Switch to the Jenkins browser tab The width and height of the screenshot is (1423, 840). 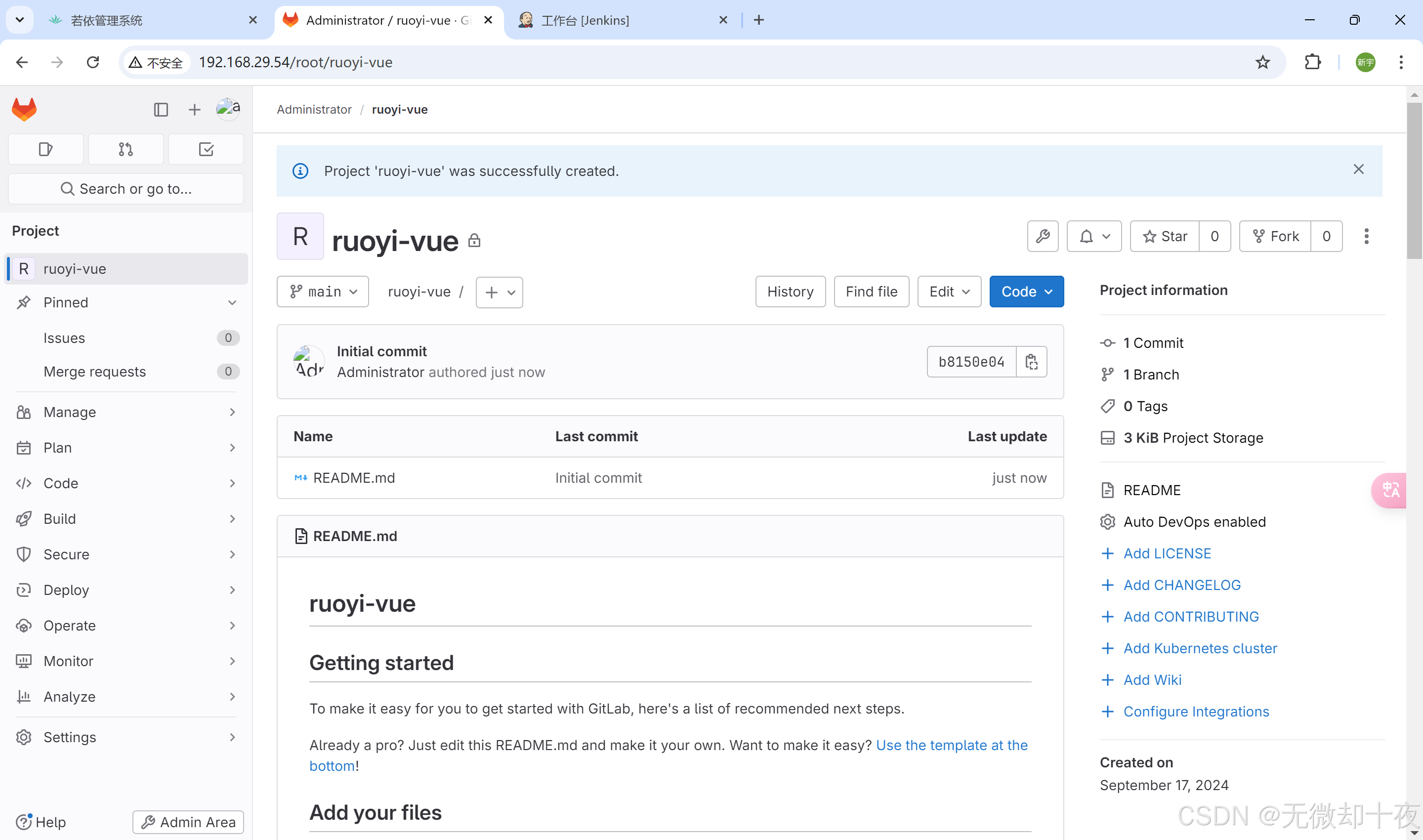tap(586, 20)
